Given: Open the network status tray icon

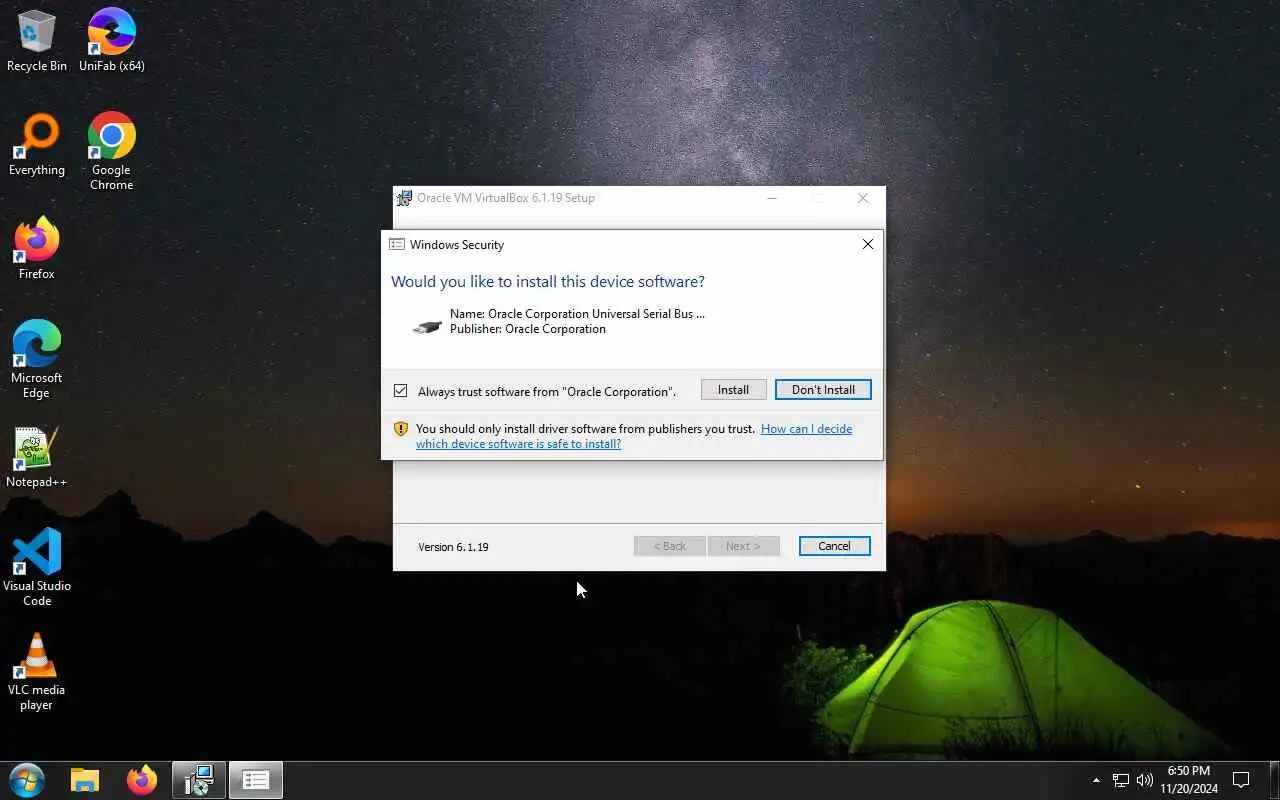Looking at the screenshot, I should click(1121, 780).
